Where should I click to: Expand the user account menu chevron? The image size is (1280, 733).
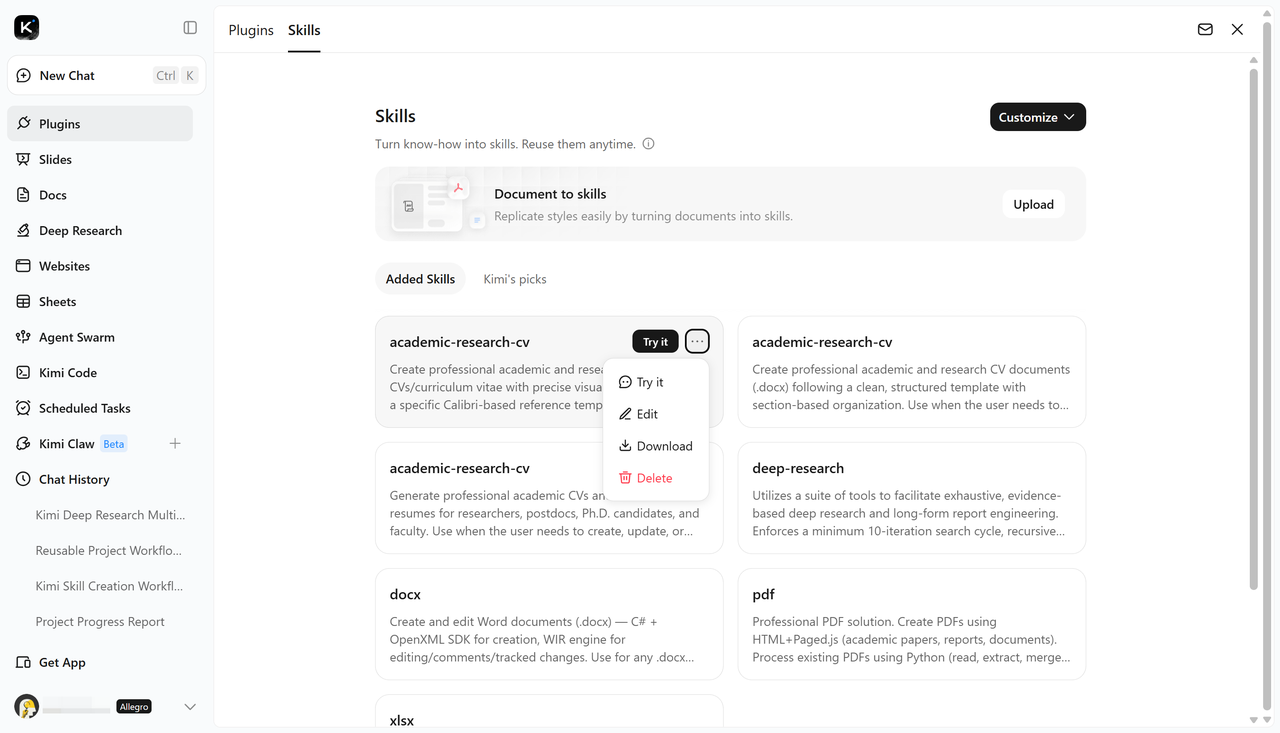pos(190,707)
